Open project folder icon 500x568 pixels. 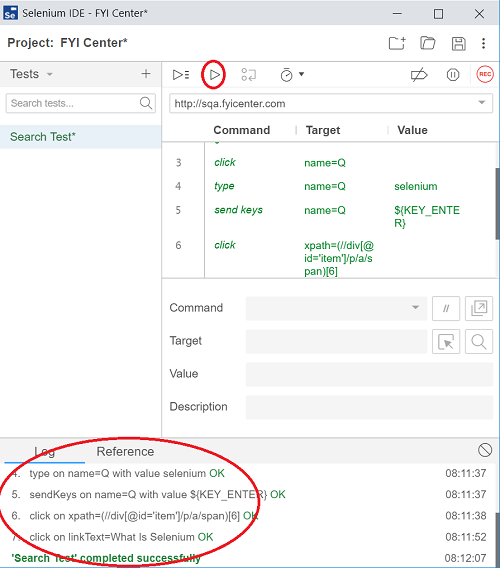tap(428, 43)
